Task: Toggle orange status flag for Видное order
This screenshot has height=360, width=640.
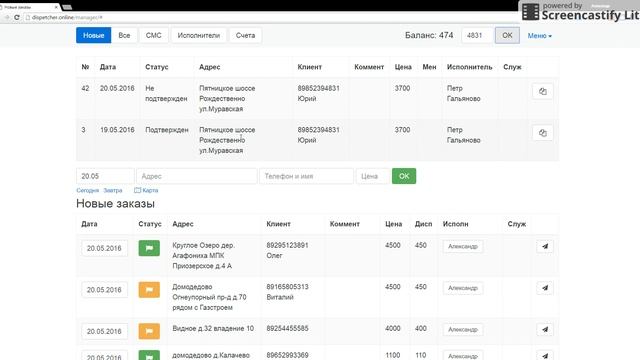Action: click(x=149, y=331)
